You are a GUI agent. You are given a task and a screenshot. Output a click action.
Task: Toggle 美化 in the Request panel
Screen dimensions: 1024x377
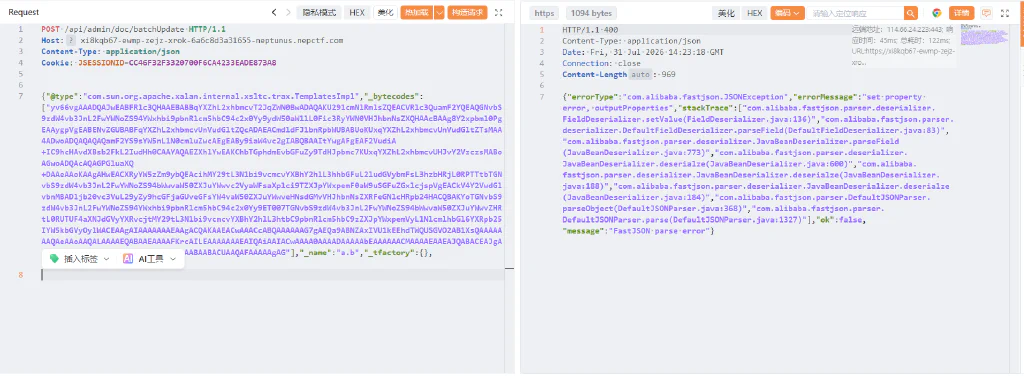(385, 12)
